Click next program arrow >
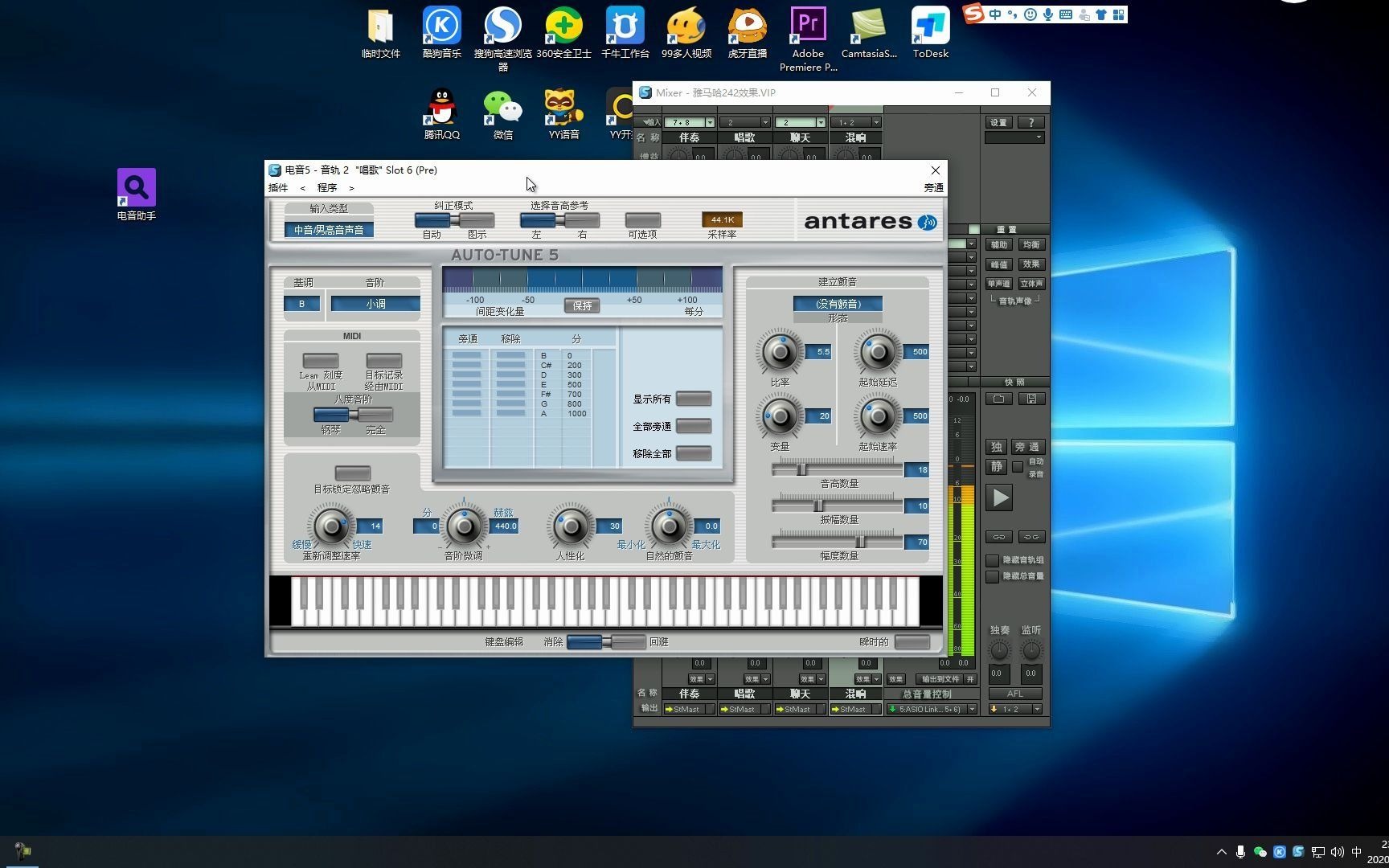The width and height of the screenshot is (1389, 868). click(351, 188)
